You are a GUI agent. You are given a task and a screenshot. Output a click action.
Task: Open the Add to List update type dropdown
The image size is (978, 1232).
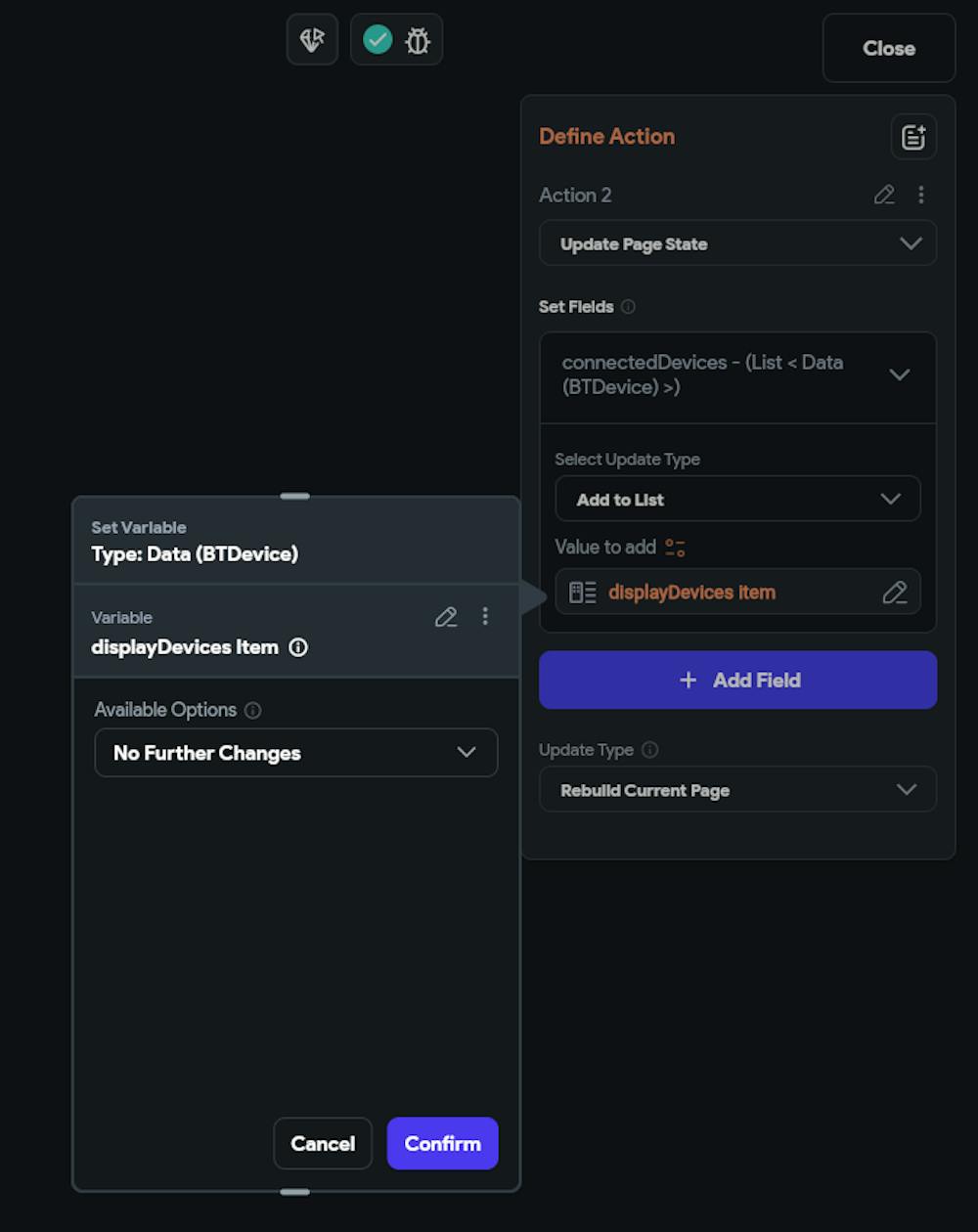[x=737, y=500]
